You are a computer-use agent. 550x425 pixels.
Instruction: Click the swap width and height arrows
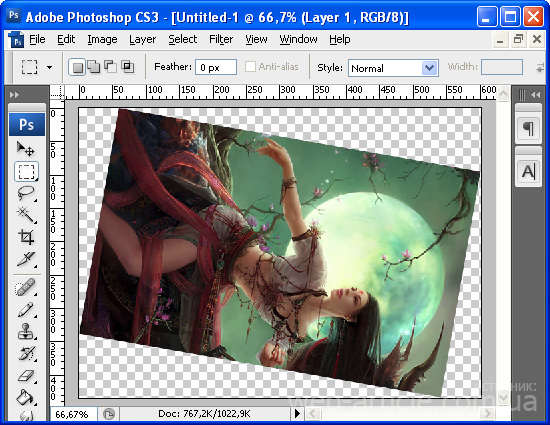click(x=542, y=67)
